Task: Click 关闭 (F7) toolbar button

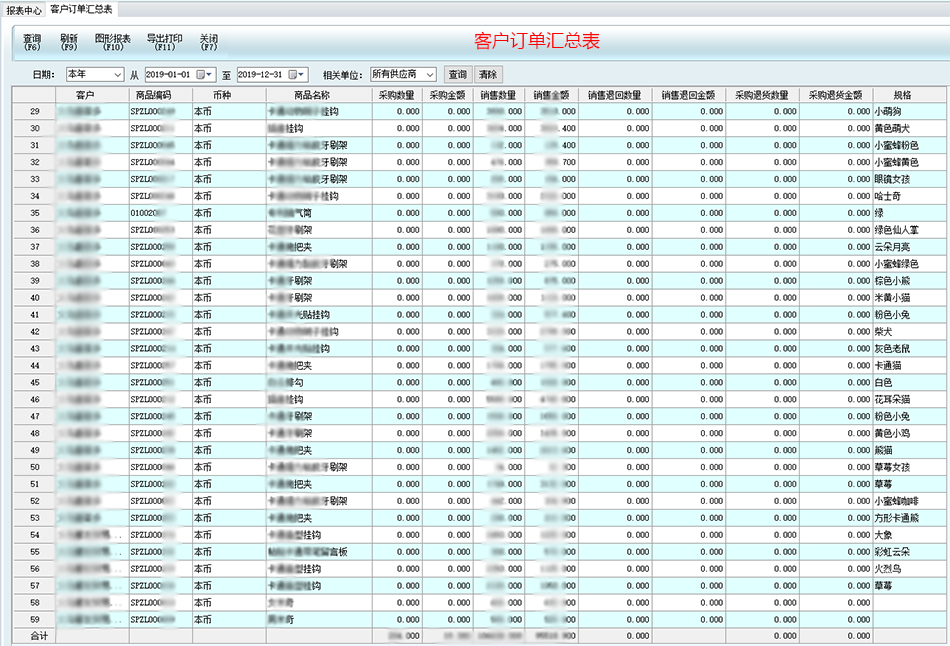Action: tap(208, 41)
